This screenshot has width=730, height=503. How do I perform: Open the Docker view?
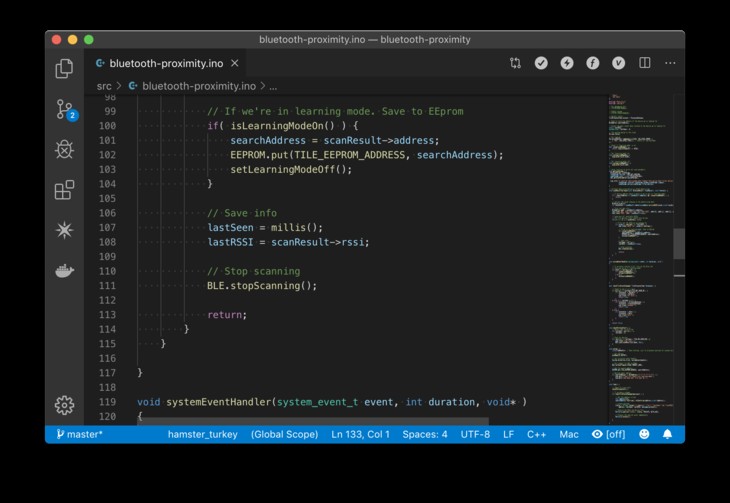[65, 271]
